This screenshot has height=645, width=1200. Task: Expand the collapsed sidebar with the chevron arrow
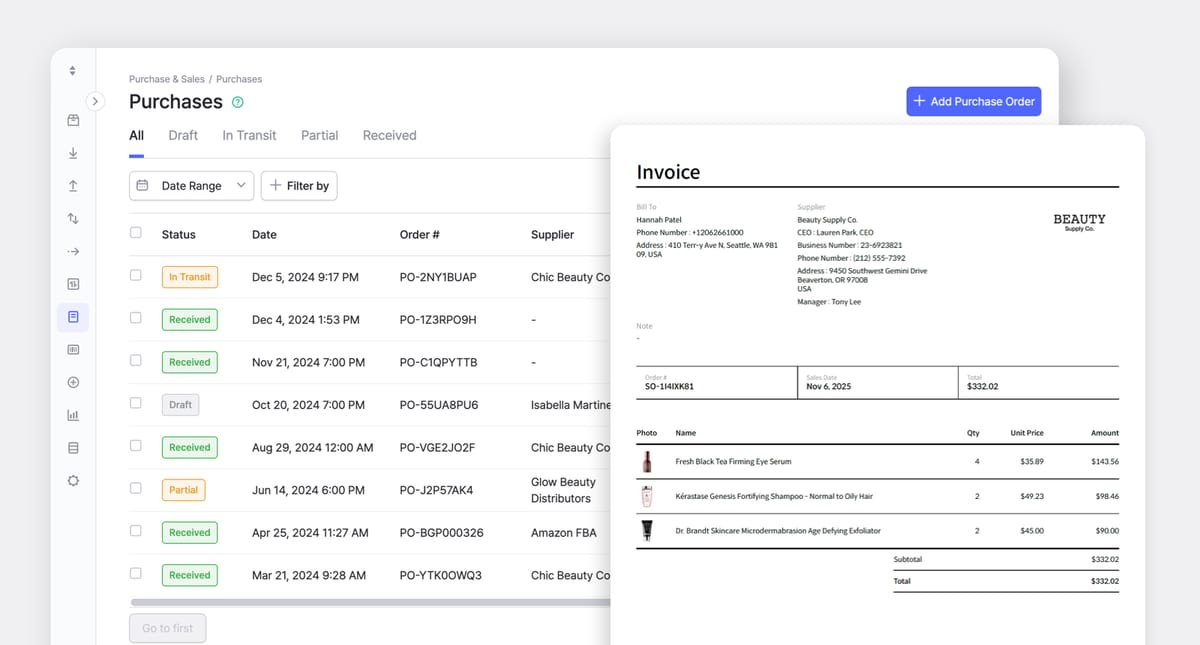pyautogui.click(x=96, y=101)
